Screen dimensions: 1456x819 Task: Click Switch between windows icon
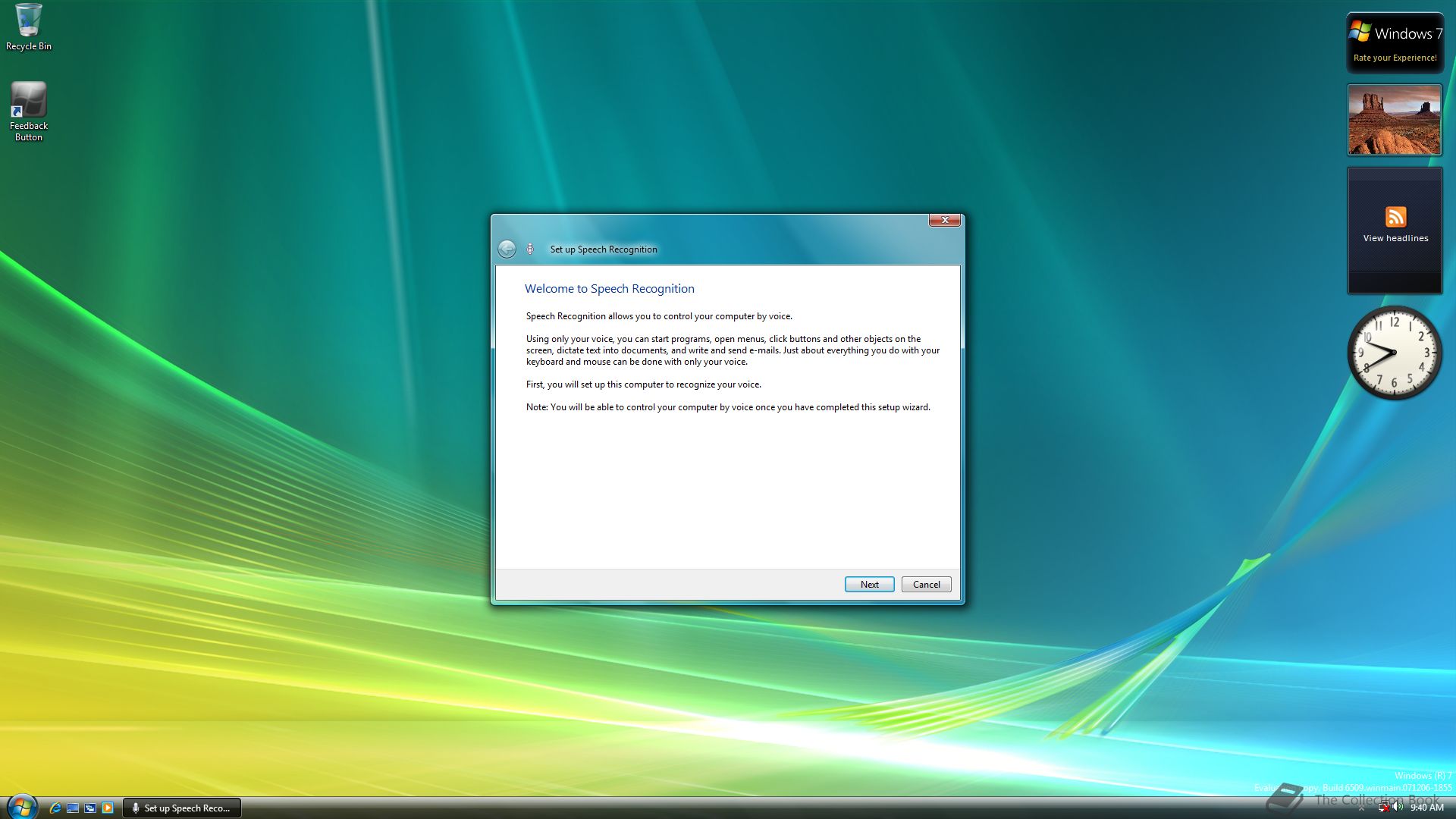click(90, 808)
